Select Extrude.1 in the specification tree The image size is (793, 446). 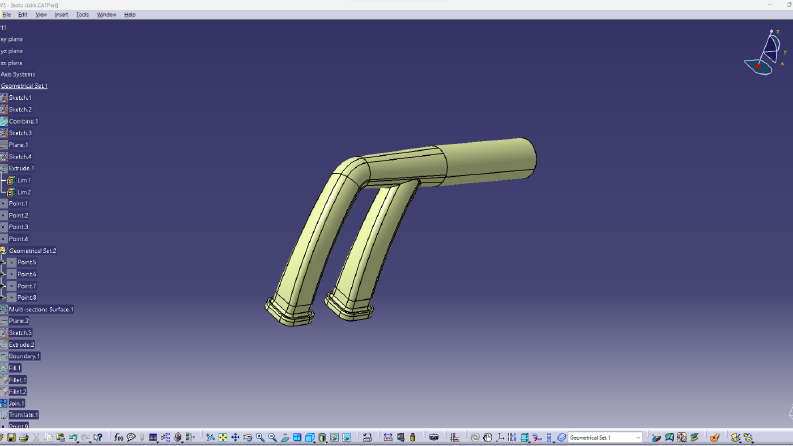pos(21,168)
